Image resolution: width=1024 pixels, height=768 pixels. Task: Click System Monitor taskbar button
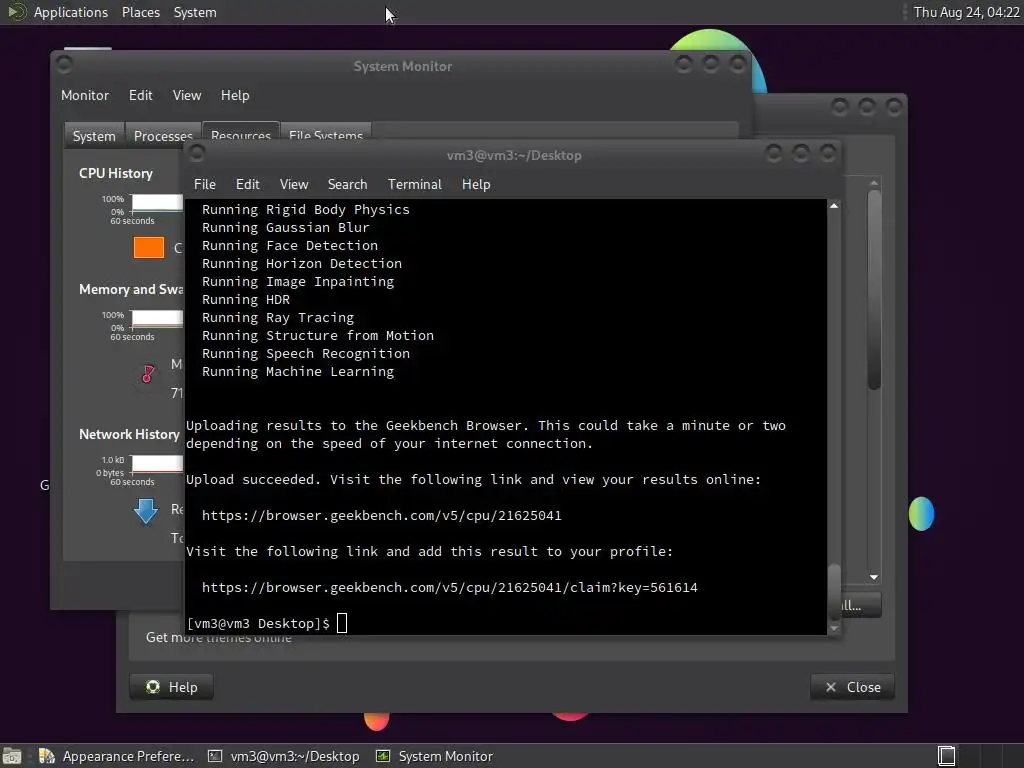(436, 756)
